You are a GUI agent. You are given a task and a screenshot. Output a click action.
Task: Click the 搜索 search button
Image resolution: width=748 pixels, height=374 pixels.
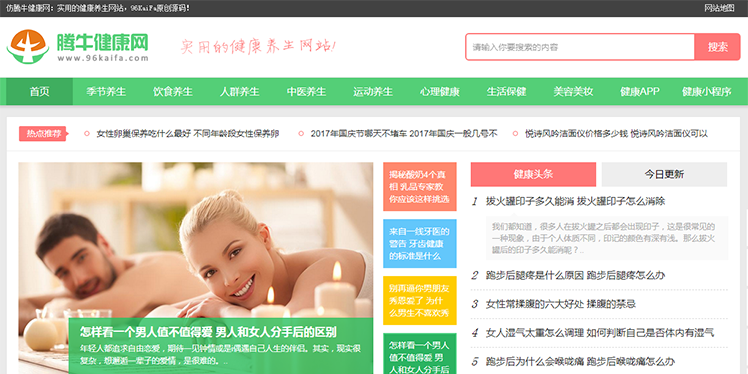[717, 47]
